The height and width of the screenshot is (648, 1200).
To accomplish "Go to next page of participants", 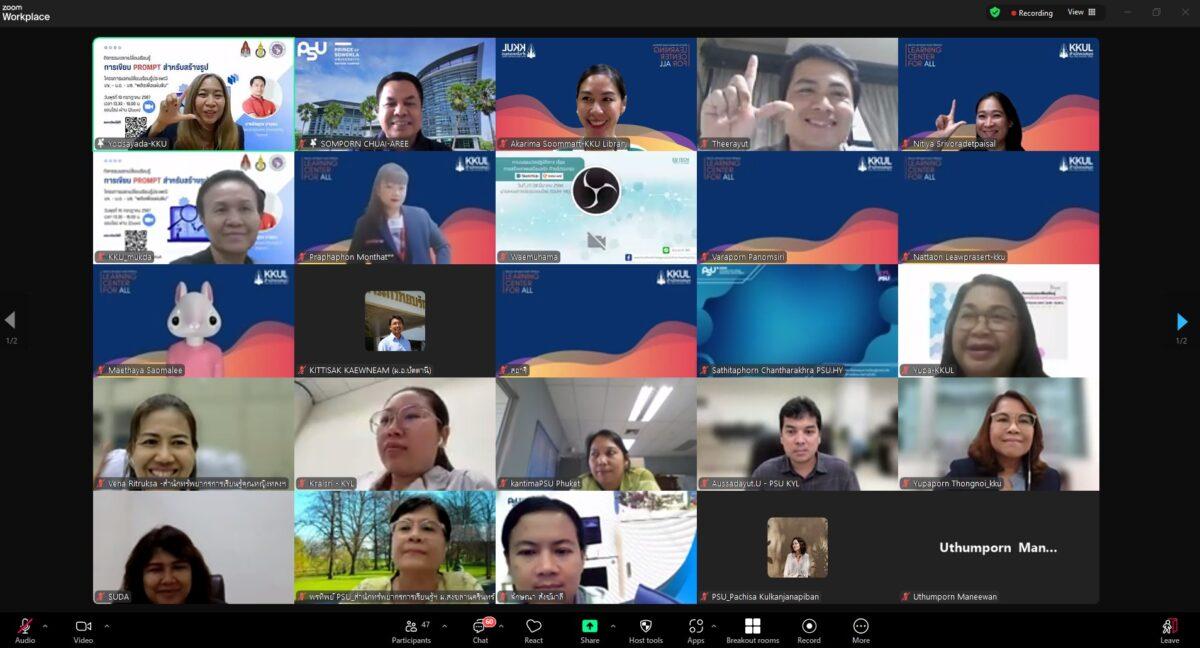I will [x=1182, y=321].
